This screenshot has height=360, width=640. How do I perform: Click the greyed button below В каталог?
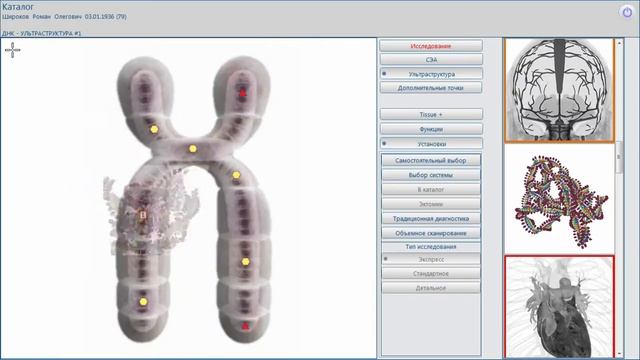pyautogui.click(x=431, y=204)
